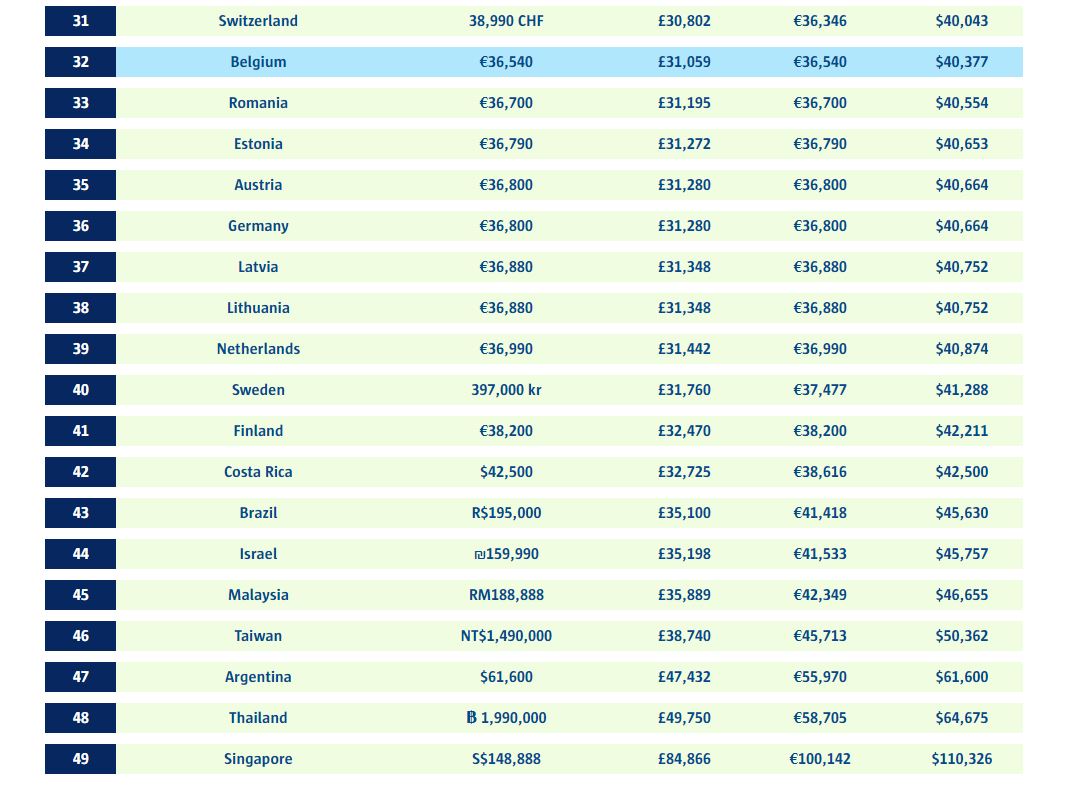Viewport: 1069px width, 788px height.
Task: Select the Argentina country name
Action: [x=258, y=677]
